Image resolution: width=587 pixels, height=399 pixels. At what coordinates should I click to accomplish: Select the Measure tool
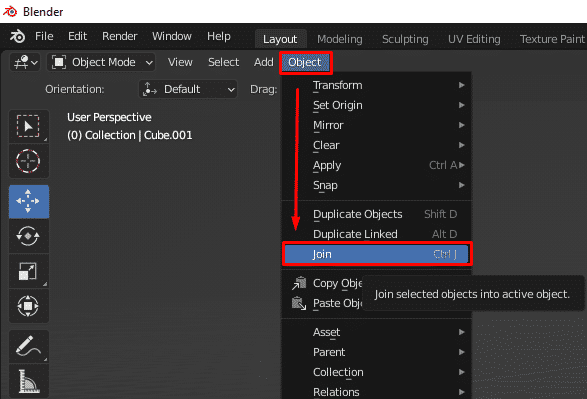coord(28,381)
